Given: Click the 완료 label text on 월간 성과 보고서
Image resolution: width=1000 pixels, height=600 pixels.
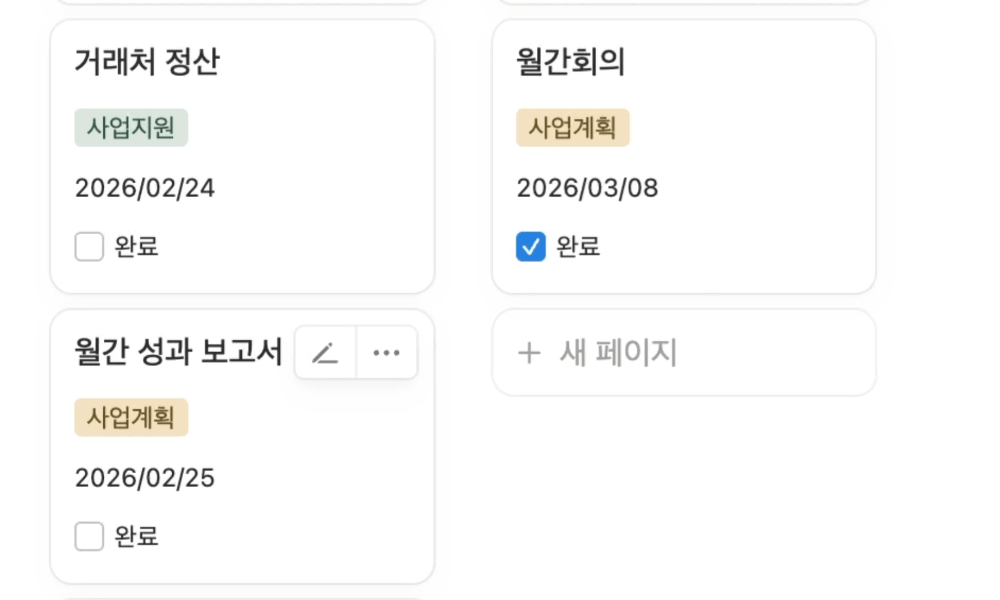Looking at the screenshot, I should [x=137, y=536].
